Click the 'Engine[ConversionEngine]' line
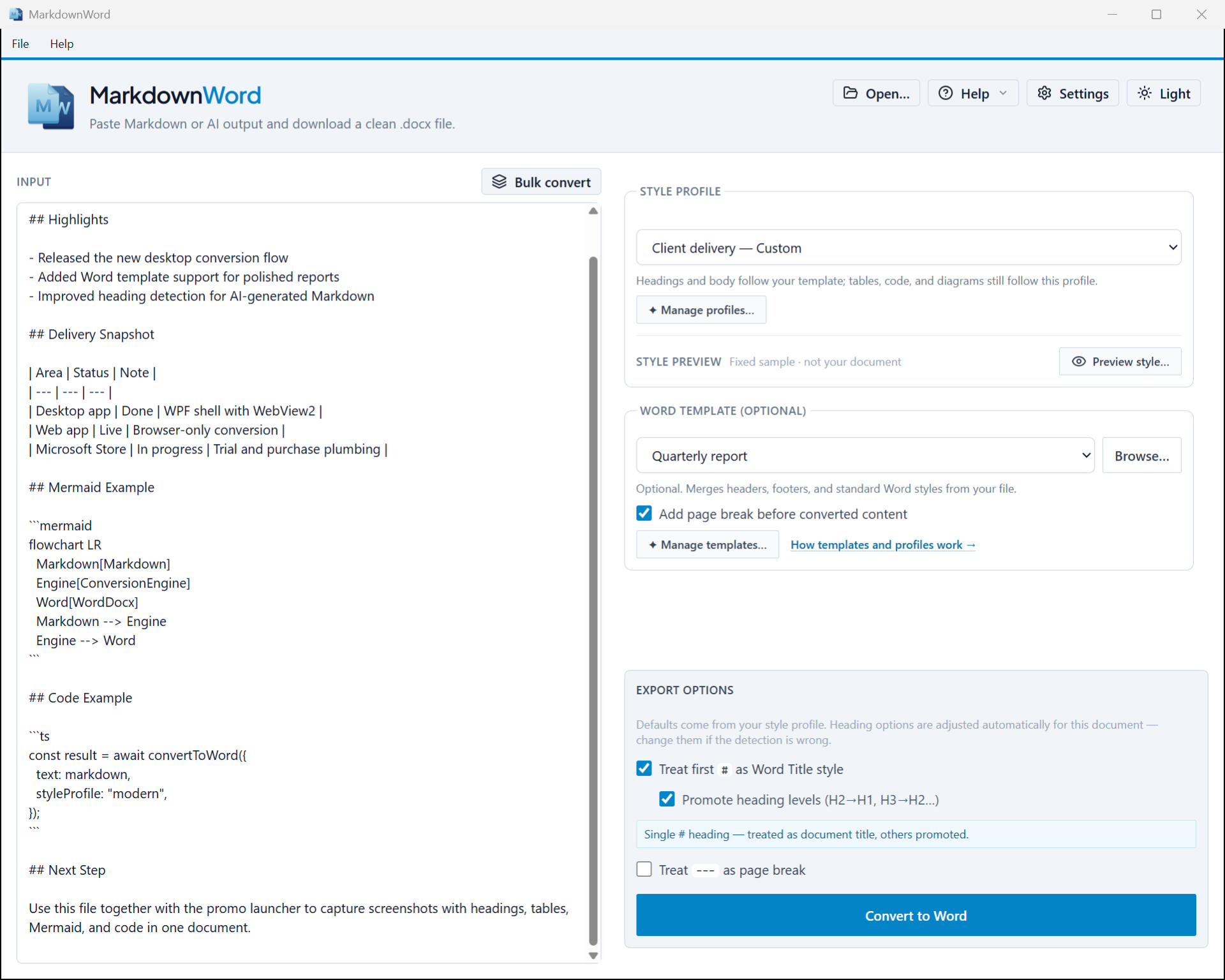This screenshot has width=1225, height=980. (x=113, y=583)
